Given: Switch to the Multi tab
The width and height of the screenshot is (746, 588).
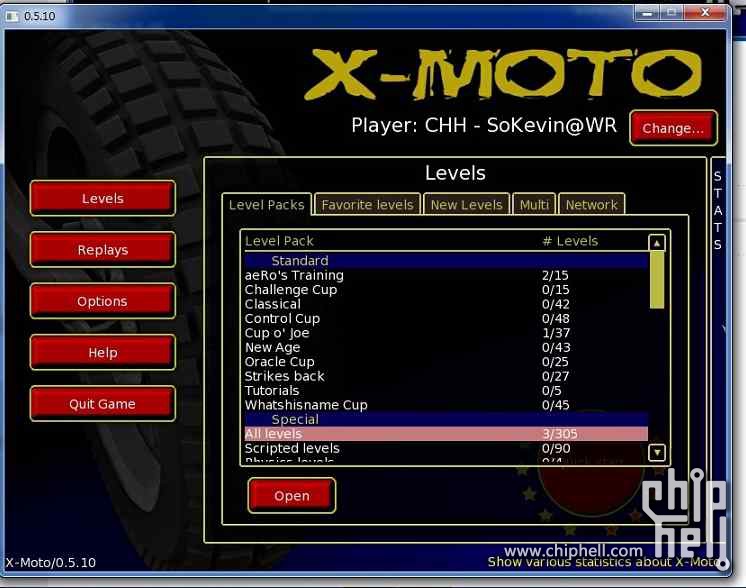Looking at the screenshot, I should pos(534,205).
